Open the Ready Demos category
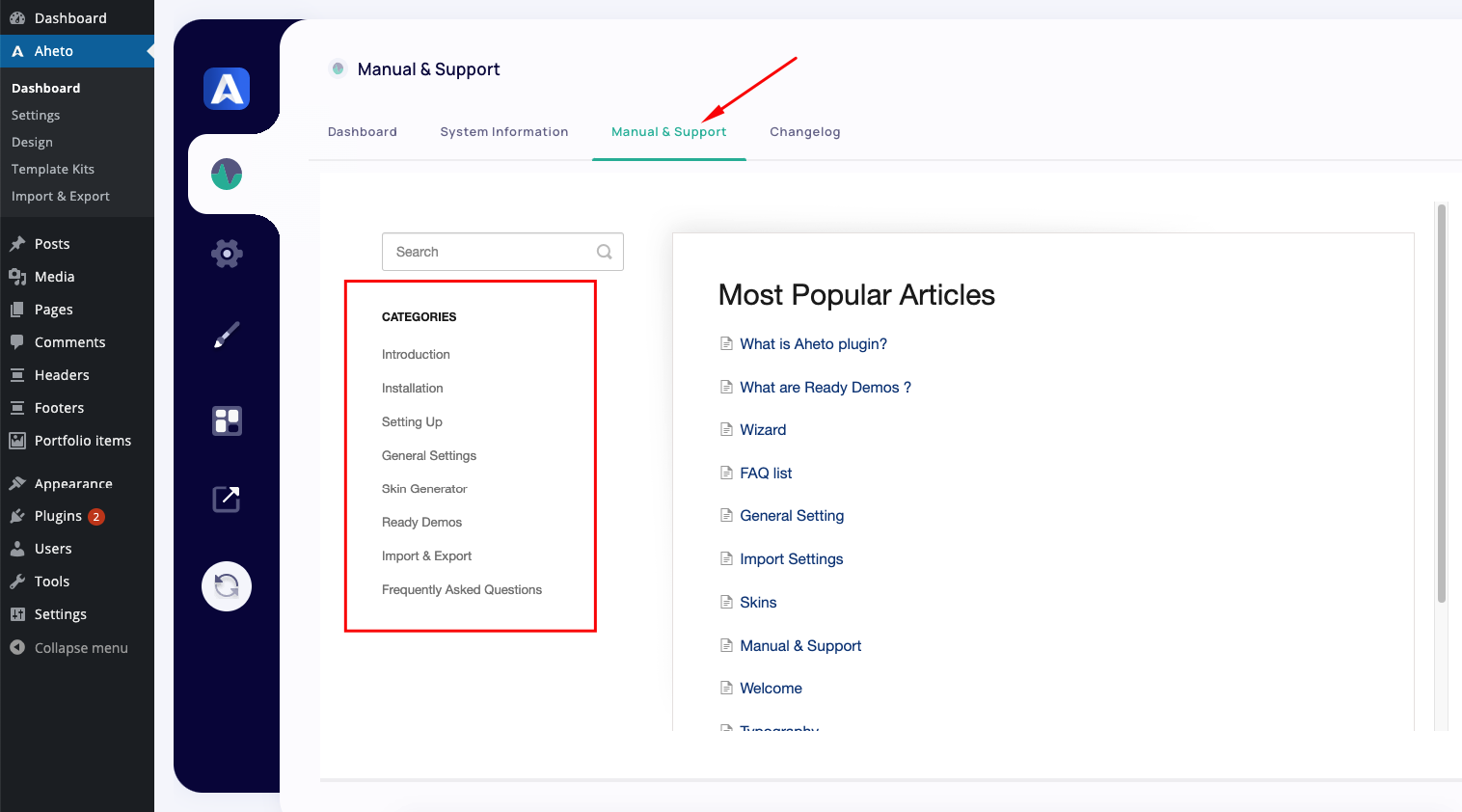 point(421,522)
